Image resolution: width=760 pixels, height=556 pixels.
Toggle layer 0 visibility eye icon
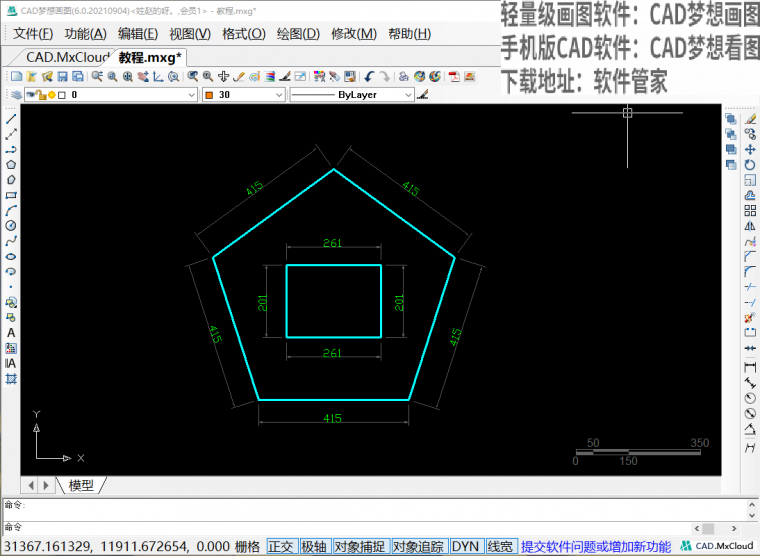(x=31, y=95)
